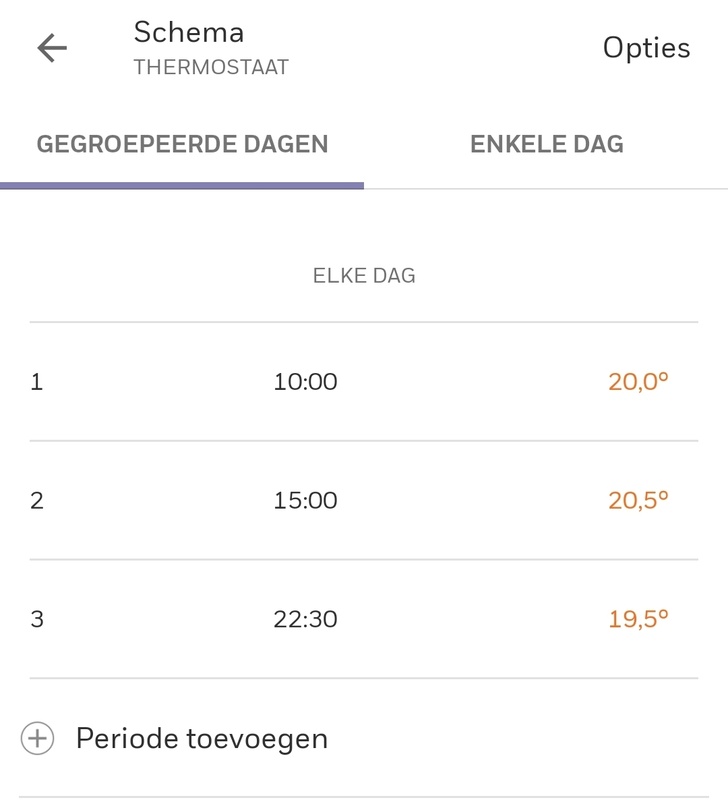Tap the back arrow icon

52,48
